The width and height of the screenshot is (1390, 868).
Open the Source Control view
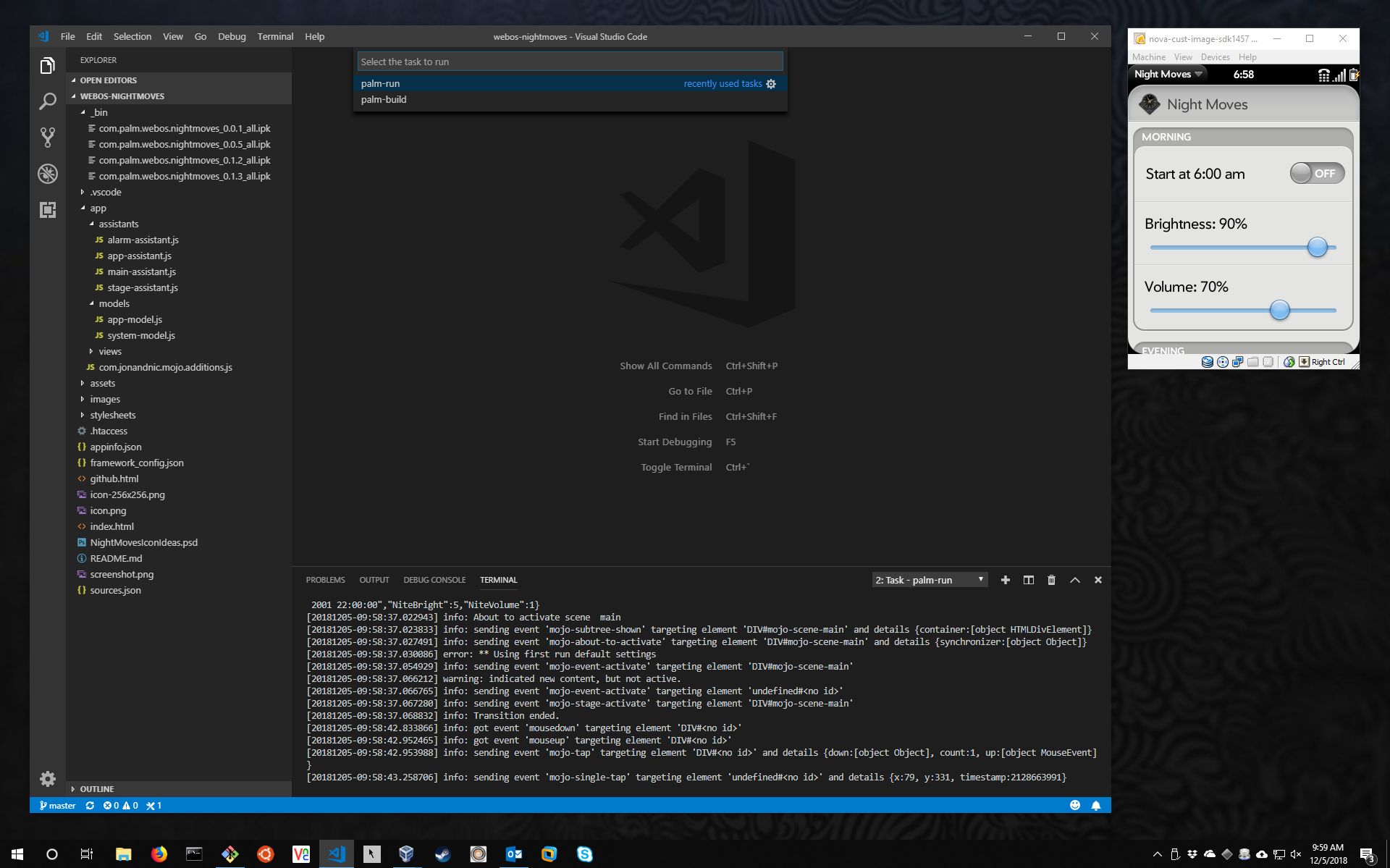click(x=48, y=138)
